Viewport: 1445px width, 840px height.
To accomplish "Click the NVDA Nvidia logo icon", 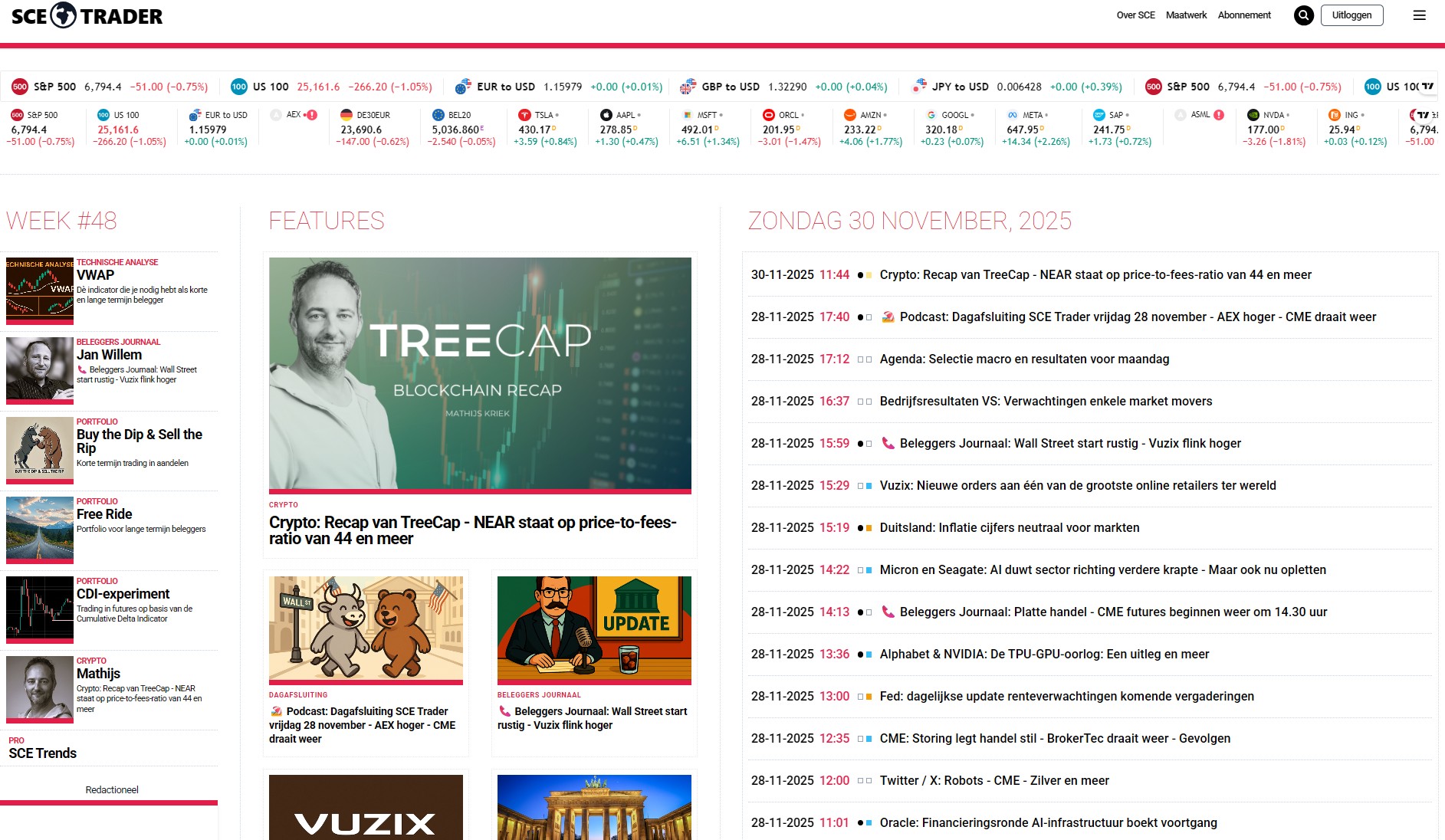I will click(x=1253, y=115).
